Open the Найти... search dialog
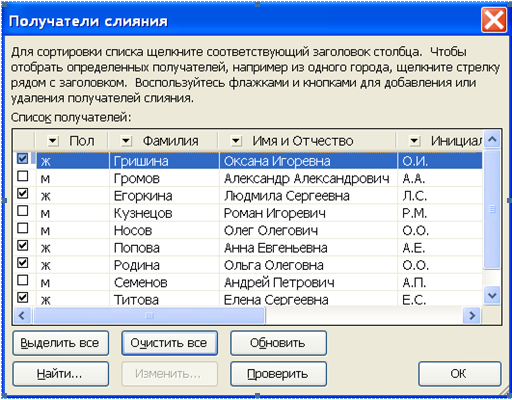The image size is (512, 400). (61, 374)
